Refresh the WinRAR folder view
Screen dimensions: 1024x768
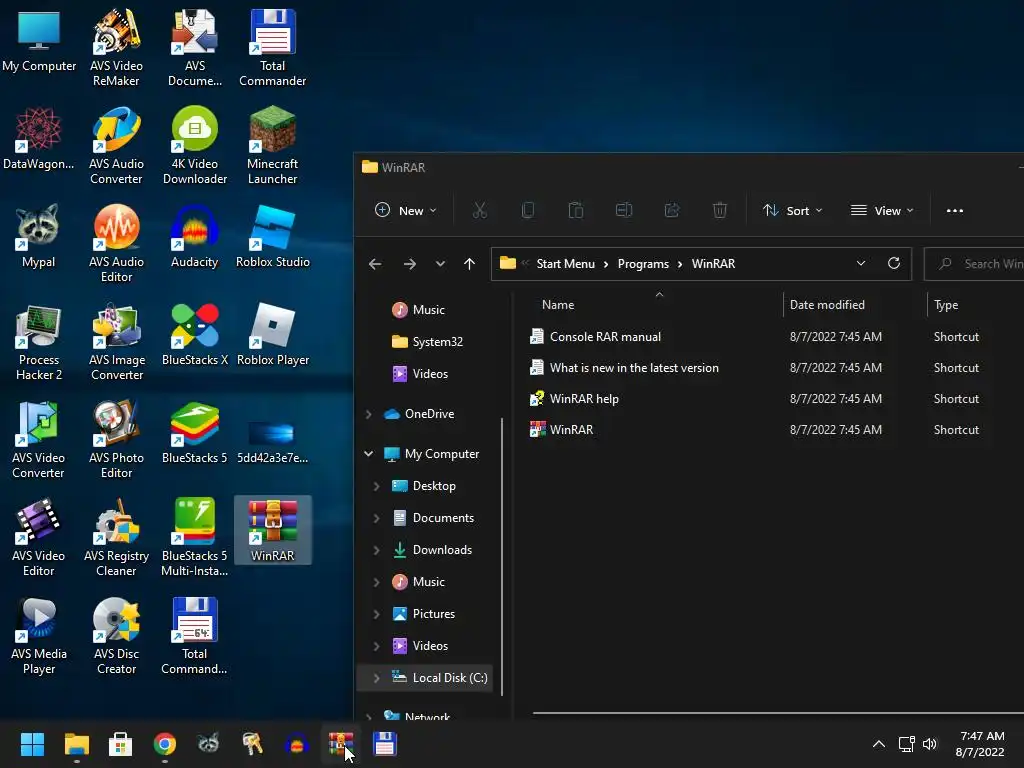pos(894,263)
